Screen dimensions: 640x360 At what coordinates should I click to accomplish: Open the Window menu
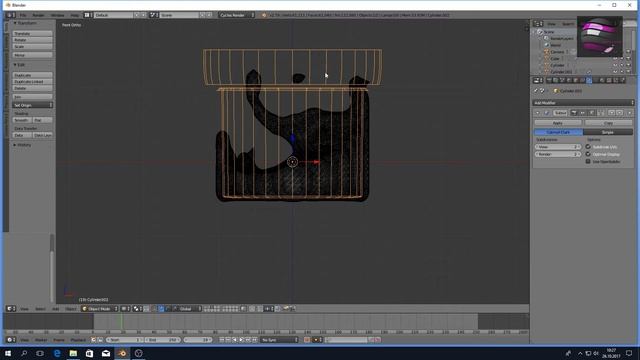tap(58, 15)
